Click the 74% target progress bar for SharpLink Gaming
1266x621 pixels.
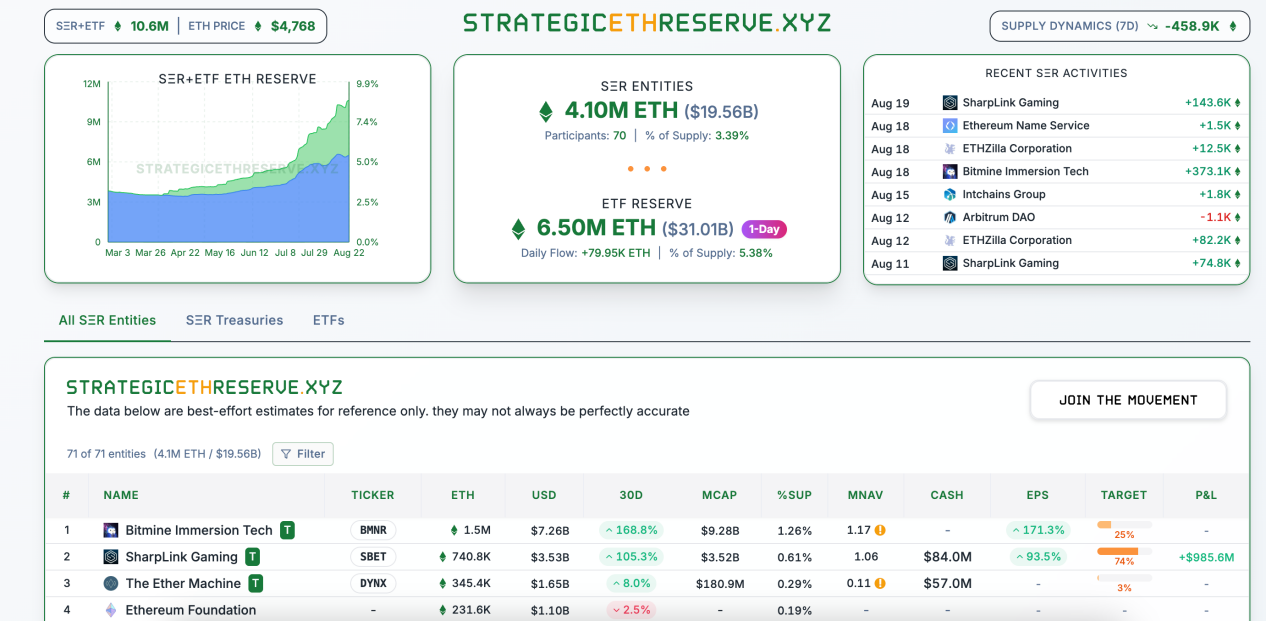pos(1124,549)
